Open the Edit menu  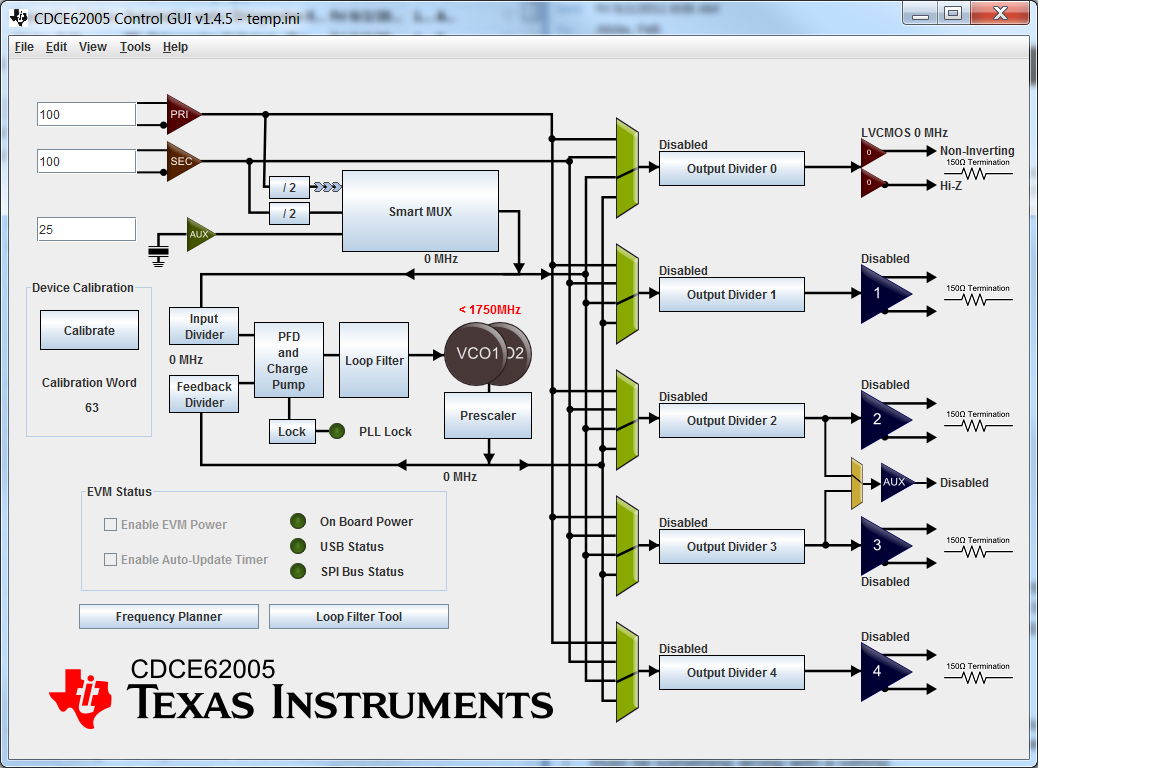click(56, 47)
